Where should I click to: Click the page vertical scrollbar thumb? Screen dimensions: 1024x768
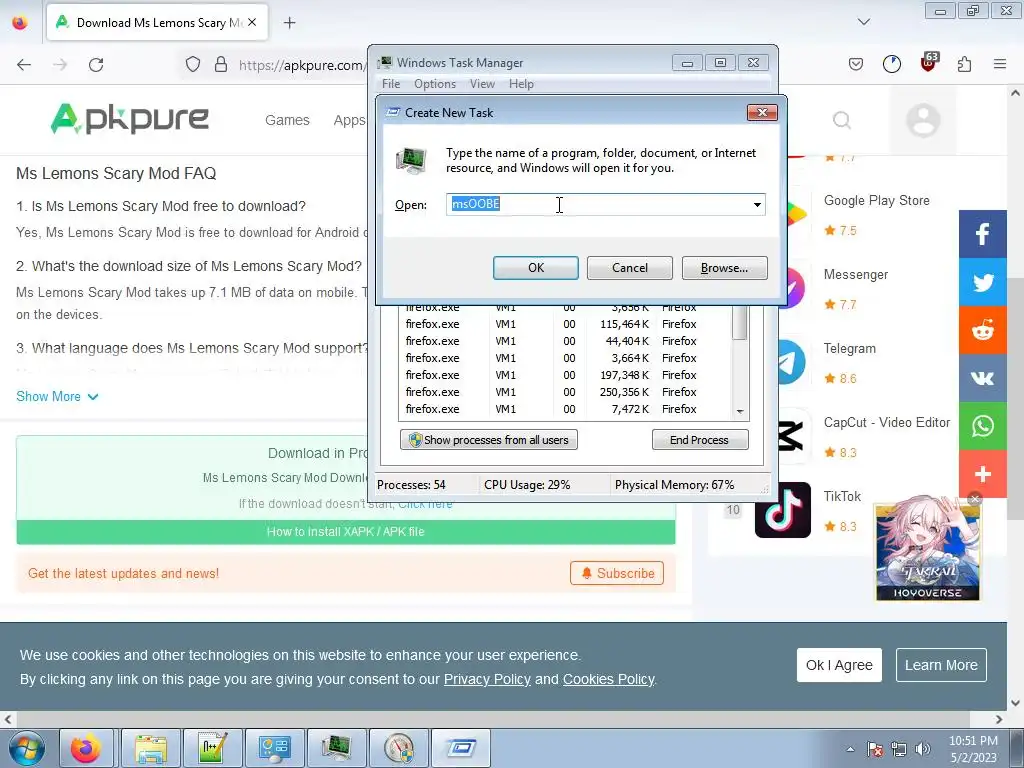click(1015, 398)
